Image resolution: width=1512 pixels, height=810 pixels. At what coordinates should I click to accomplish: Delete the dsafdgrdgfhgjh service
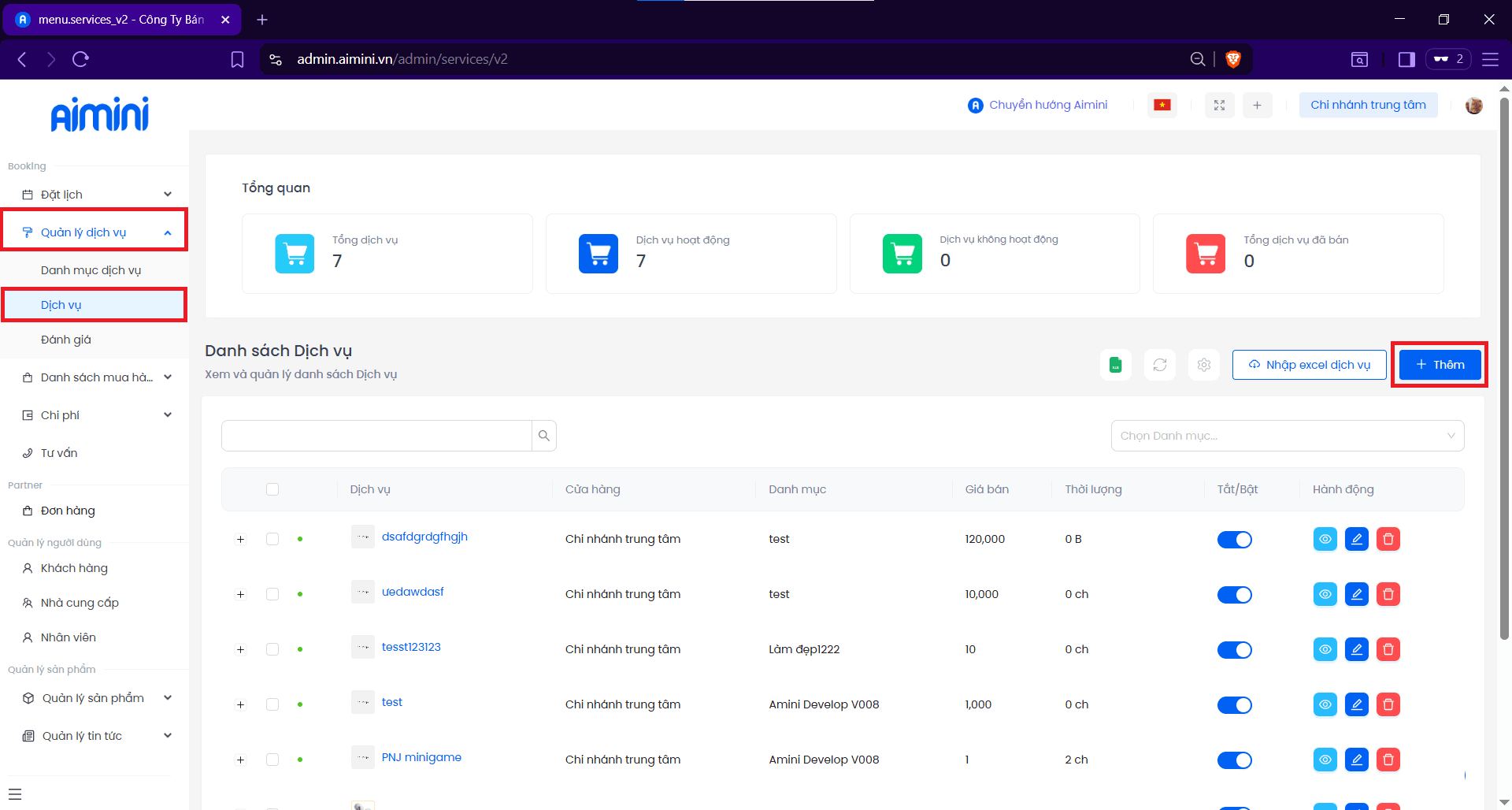(1388, 540)
